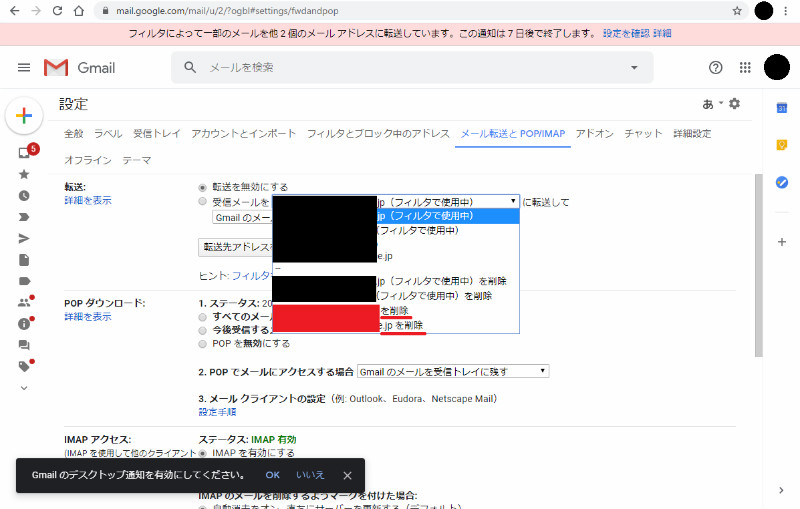Switch to アカウントとインポート tab
This screenshot has height=509, width=800.
pos(243,134)
